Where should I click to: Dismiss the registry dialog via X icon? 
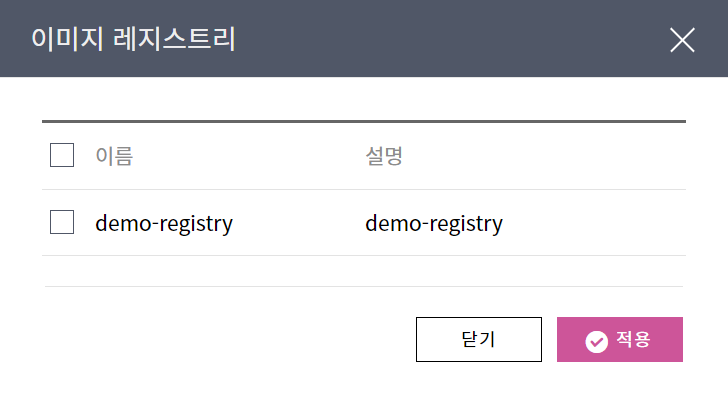[682, 39]
